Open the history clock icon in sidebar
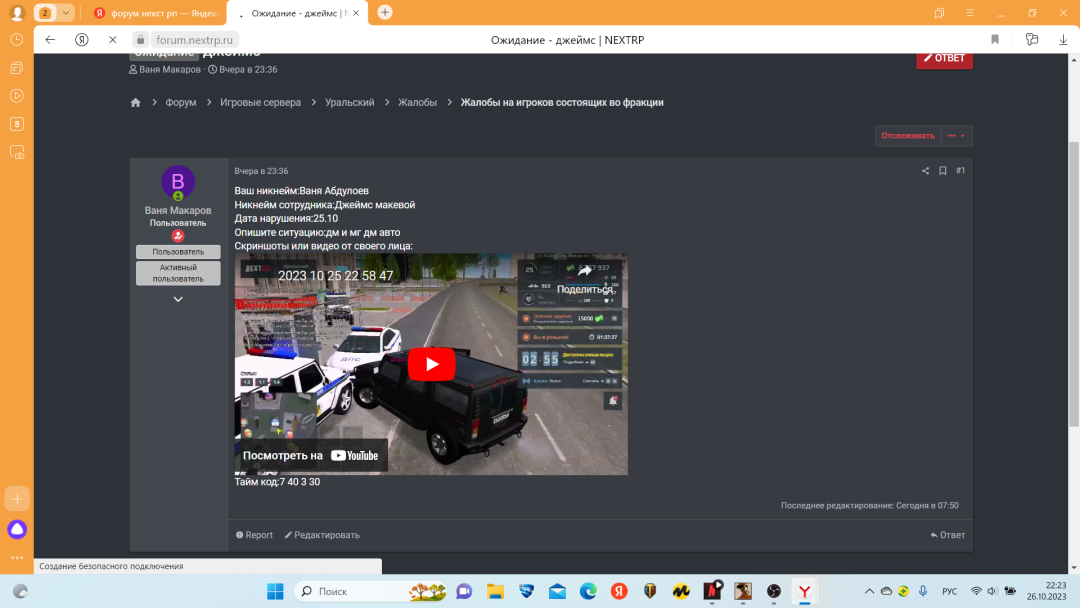Screen dimensions: 1080x608 coord(17,39)
